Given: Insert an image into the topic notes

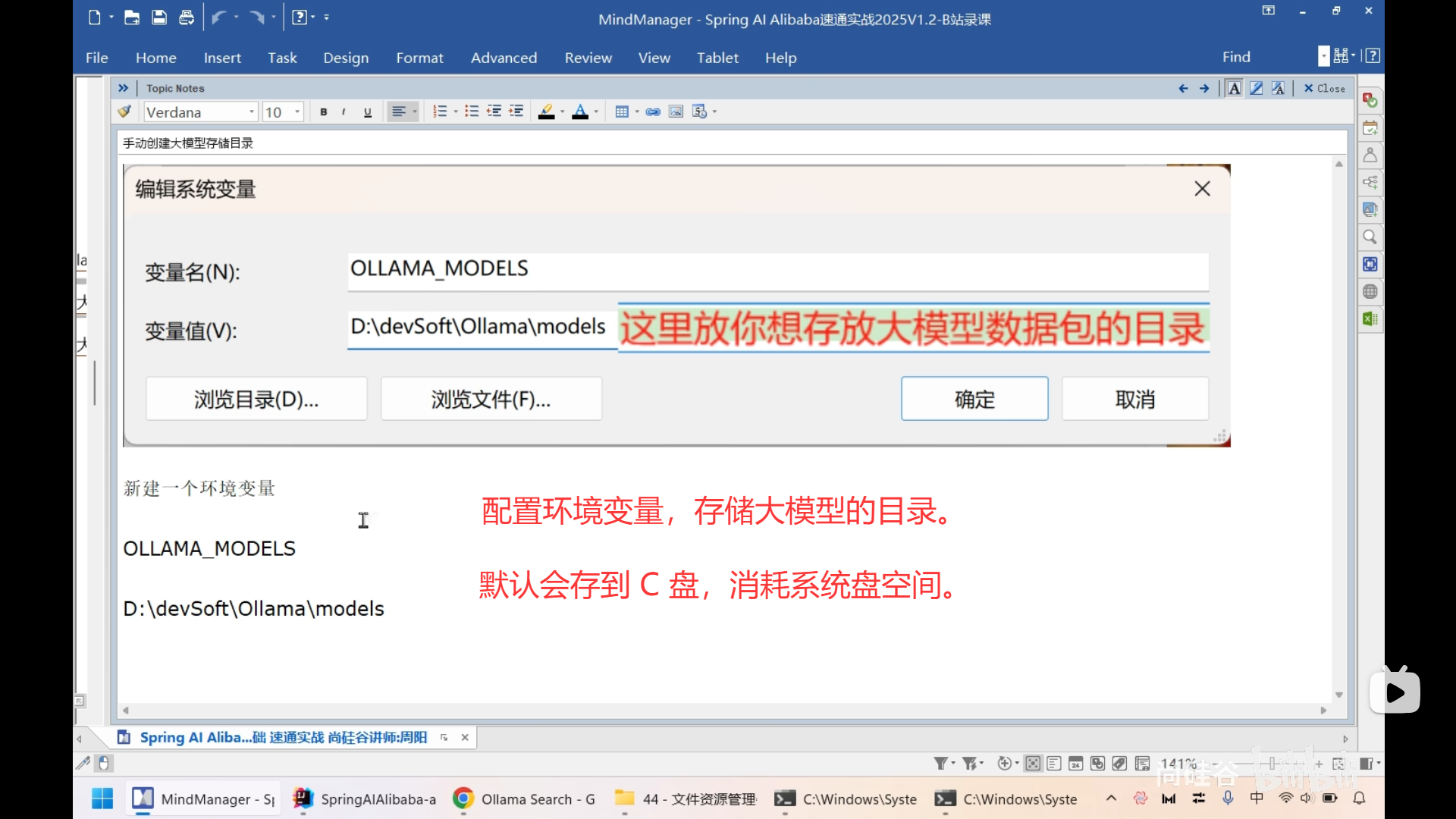Looking at the screenshot, I should (x=676, y=111).
